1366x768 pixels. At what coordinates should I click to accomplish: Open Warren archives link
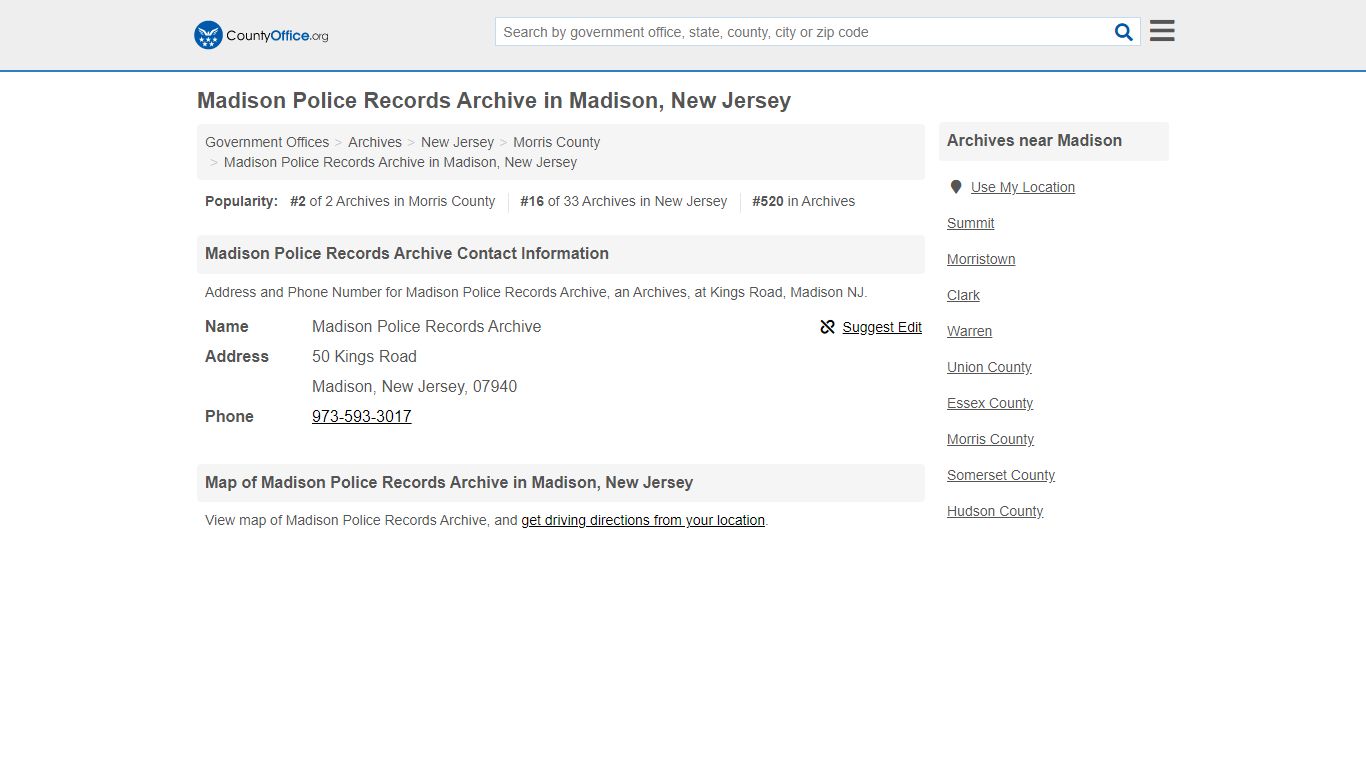[x=970, y=331]
